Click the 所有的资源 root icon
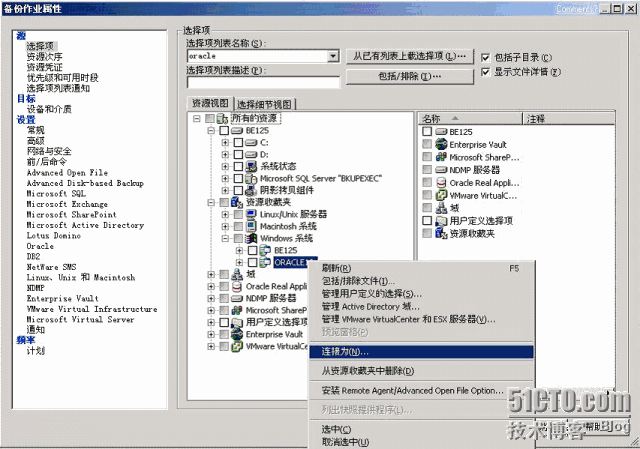Image resolution: width=640 pixels, height=449 pixels. (x=222, y=118)
